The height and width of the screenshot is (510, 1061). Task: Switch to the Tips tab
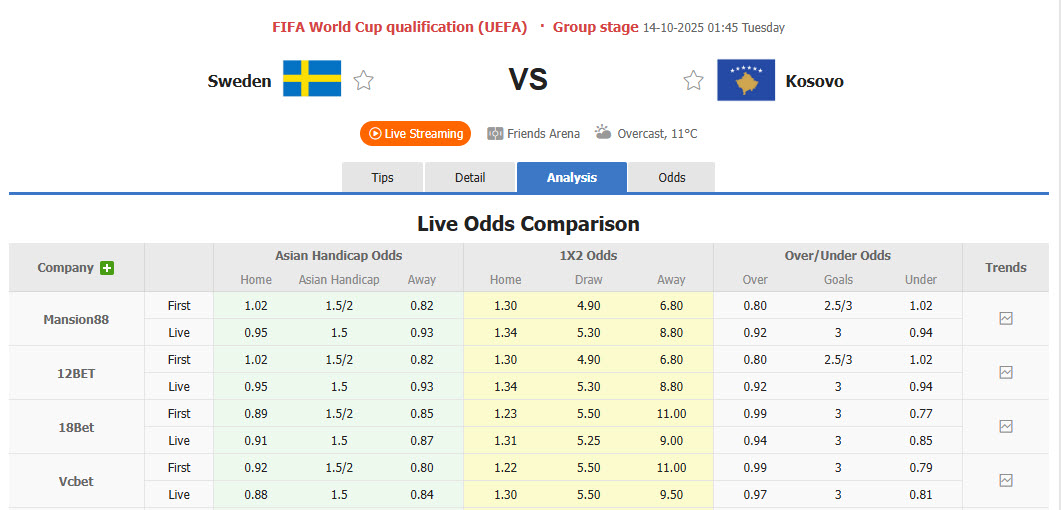383,177
